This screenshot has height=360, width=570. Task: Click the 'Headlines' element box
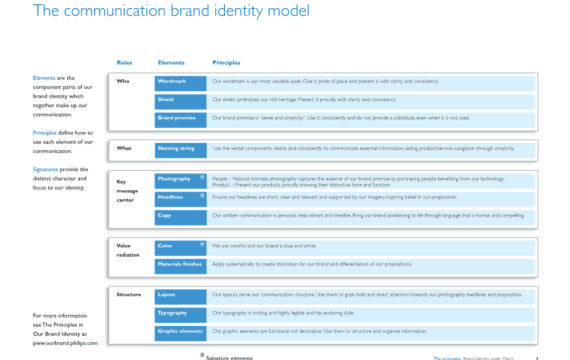pos(181,199)
